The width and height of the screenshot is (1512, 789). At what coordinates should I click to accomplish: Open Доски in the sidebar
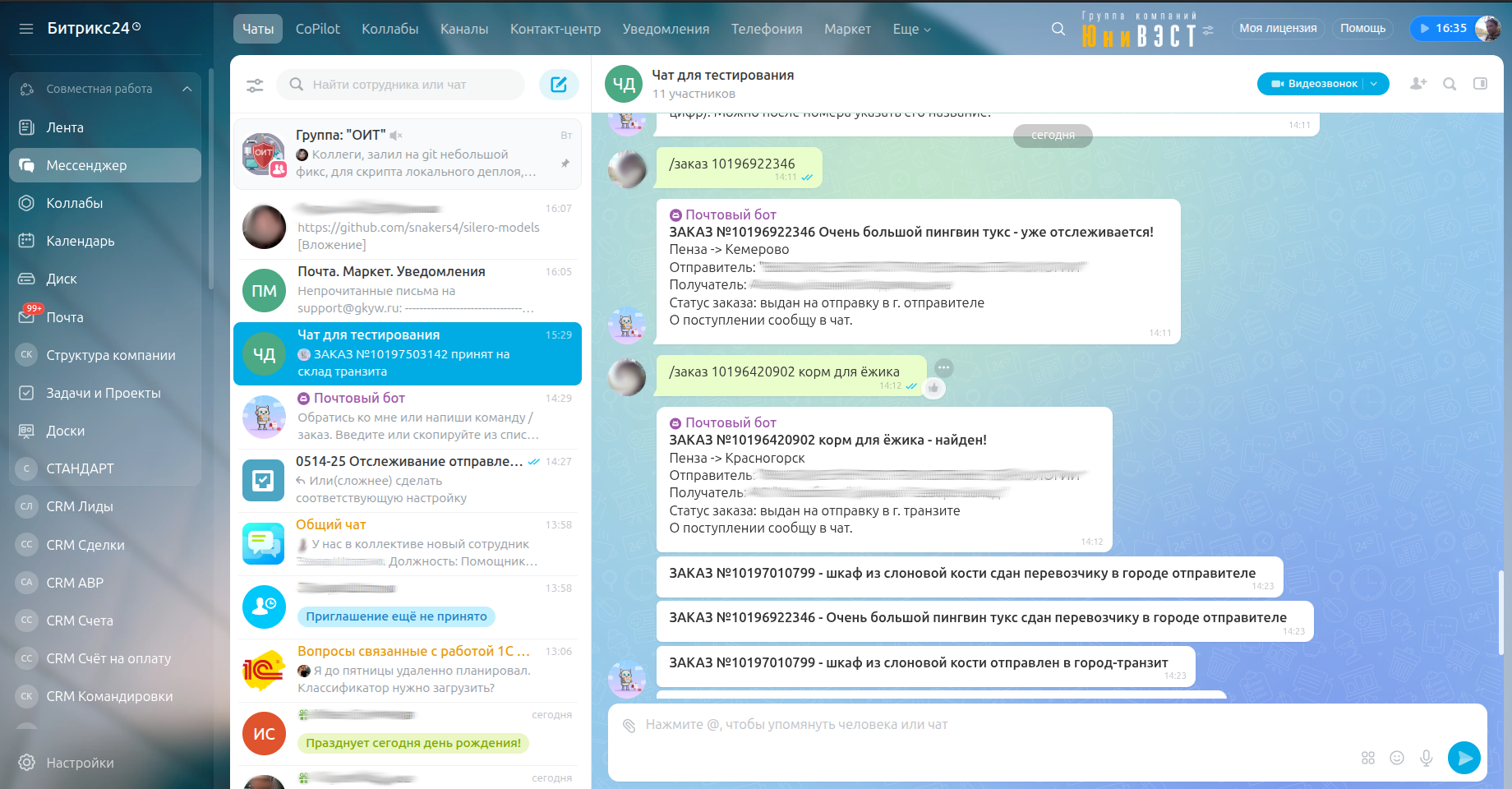click(105, 431)
